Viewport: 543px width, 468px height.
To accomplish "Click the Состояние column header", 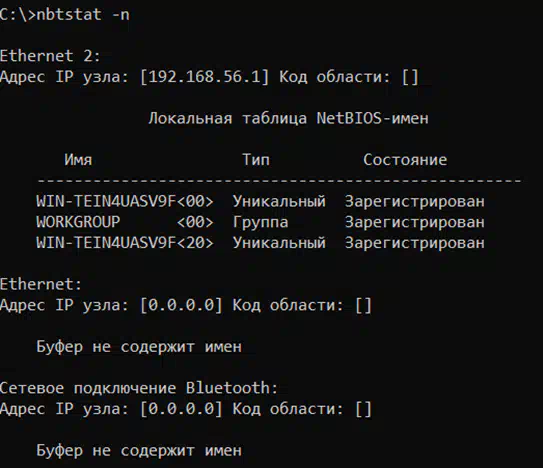I will point(405,160).
